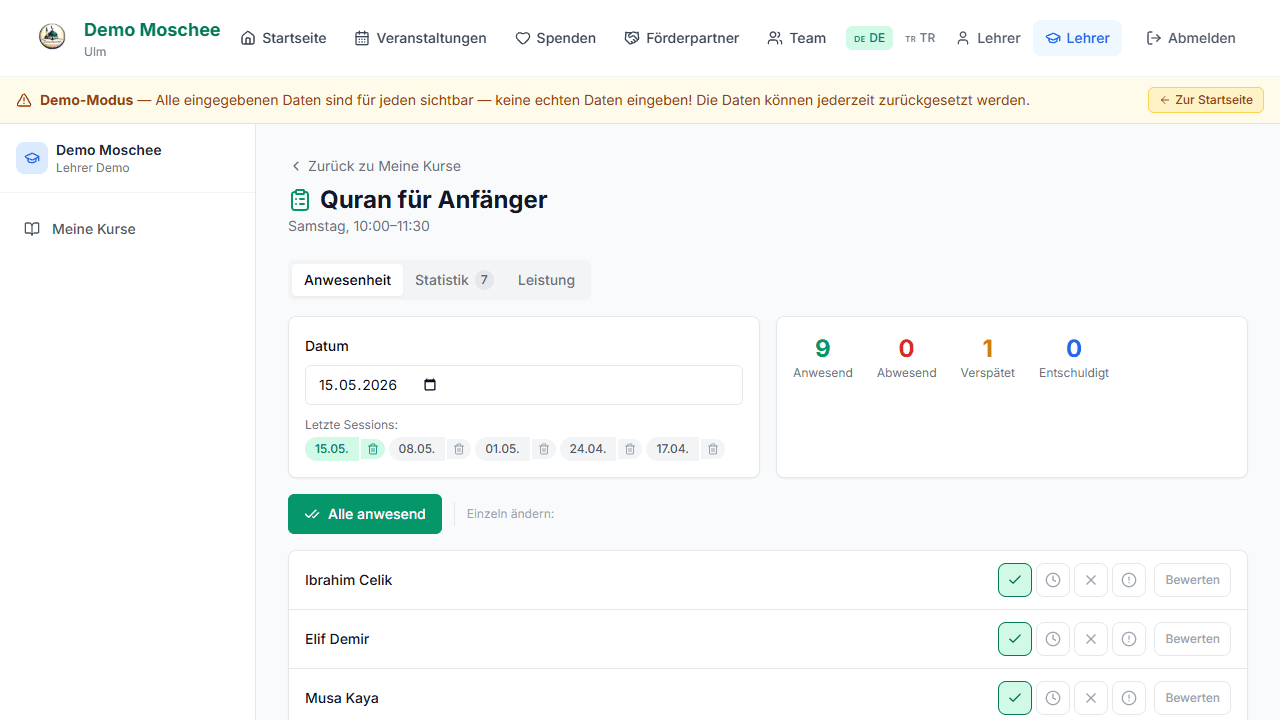The width and height of the screenshot is (1280, 720).
Task: Set Ibrahim Celik as present
Action: 1015,580
